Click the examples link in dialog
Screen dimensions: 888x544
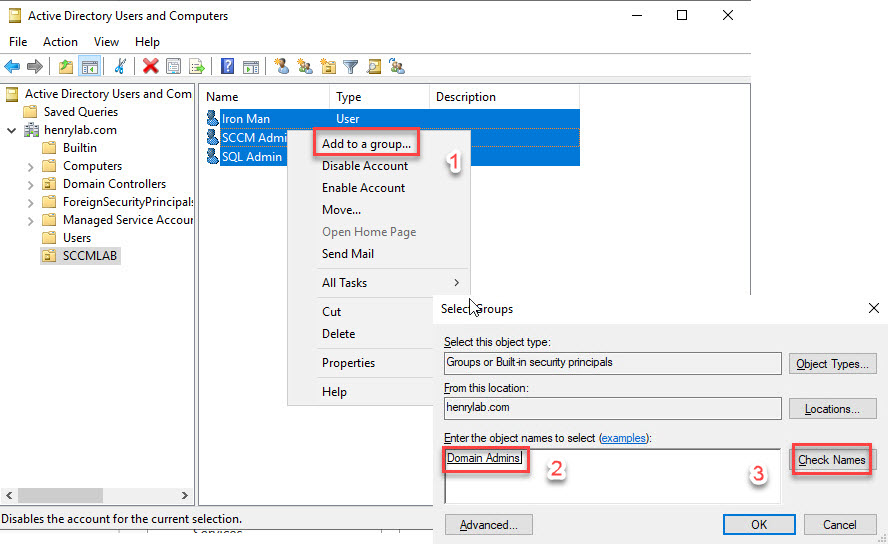tap(624, 438)
